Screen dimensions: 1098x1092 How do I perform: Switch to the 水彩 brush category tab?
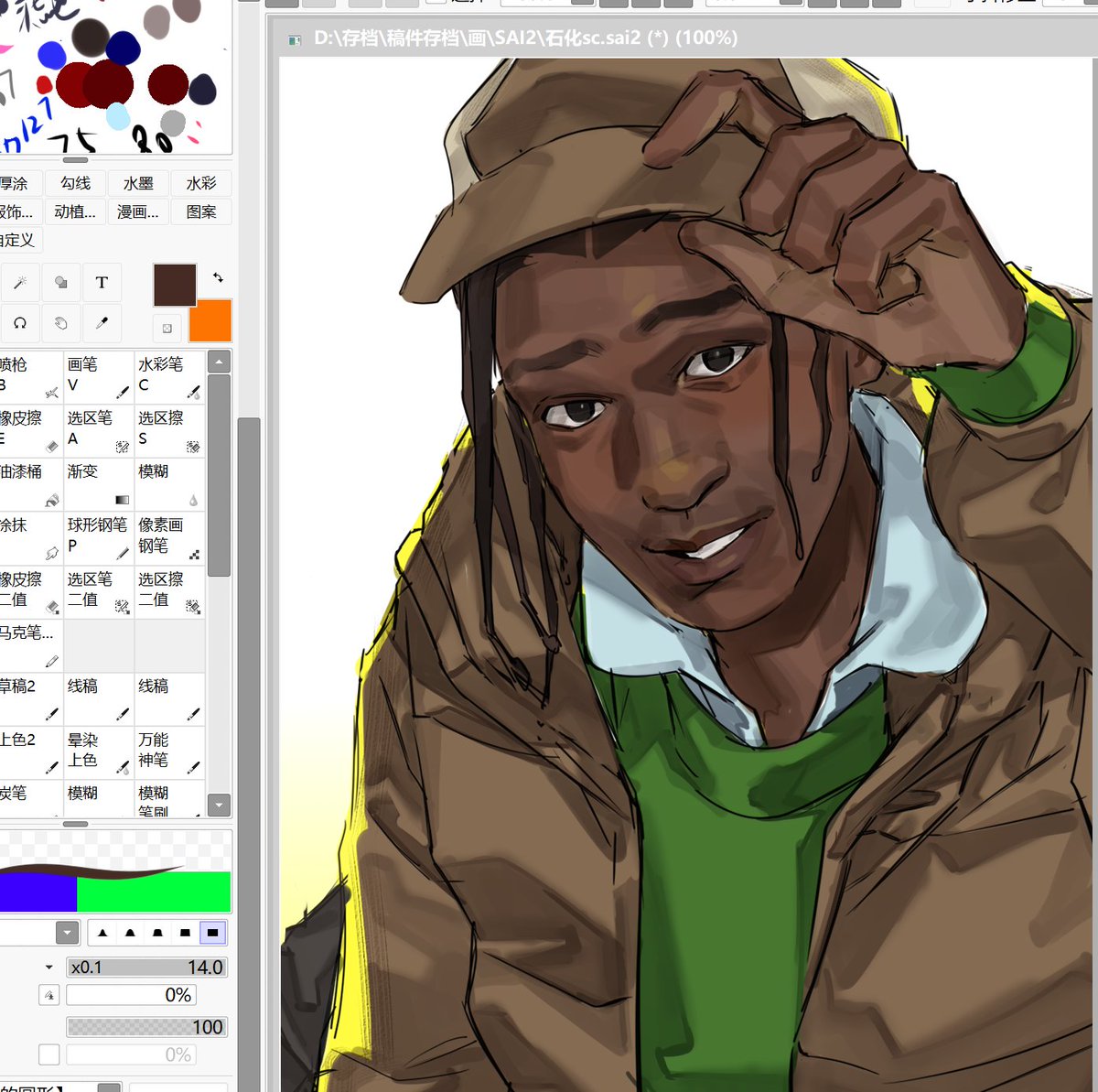tap(200, 183)
